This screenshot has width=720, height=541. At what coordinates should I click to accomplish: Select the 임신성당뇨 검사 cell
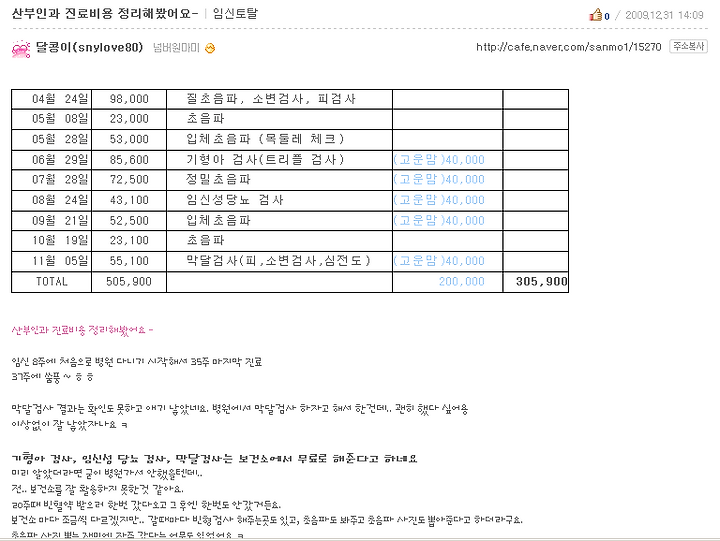point(279,200)
